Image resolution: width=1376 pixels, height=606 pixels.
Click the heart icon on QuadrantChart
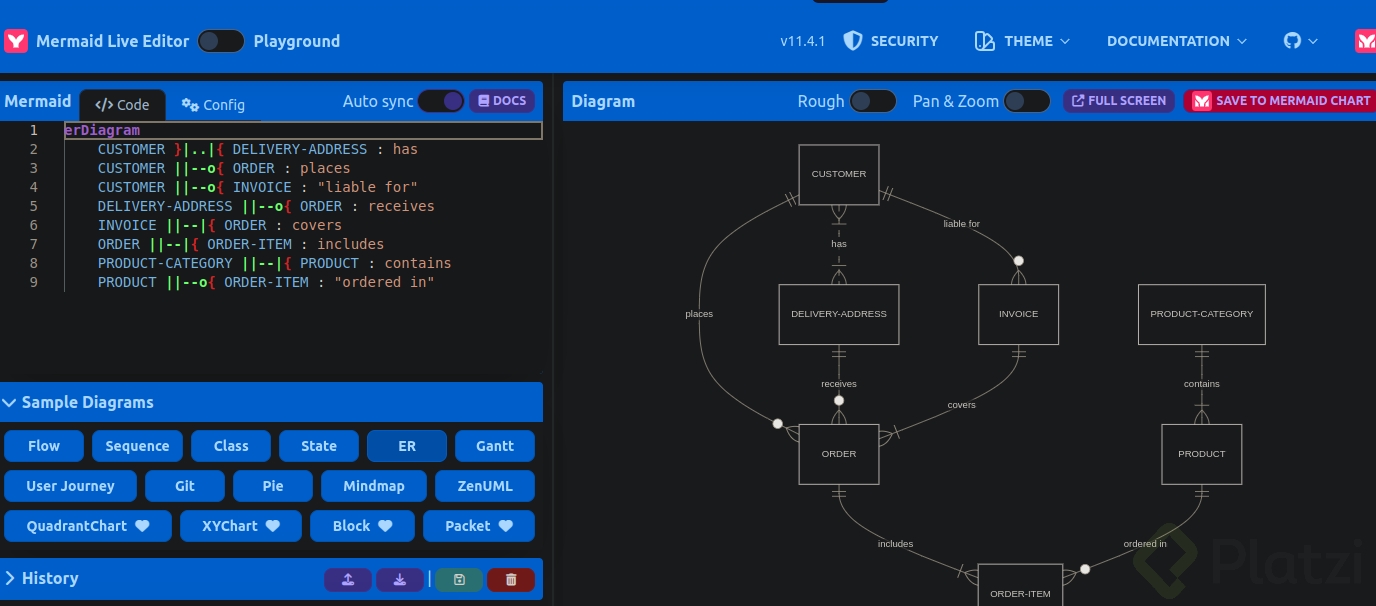(142, 526)
